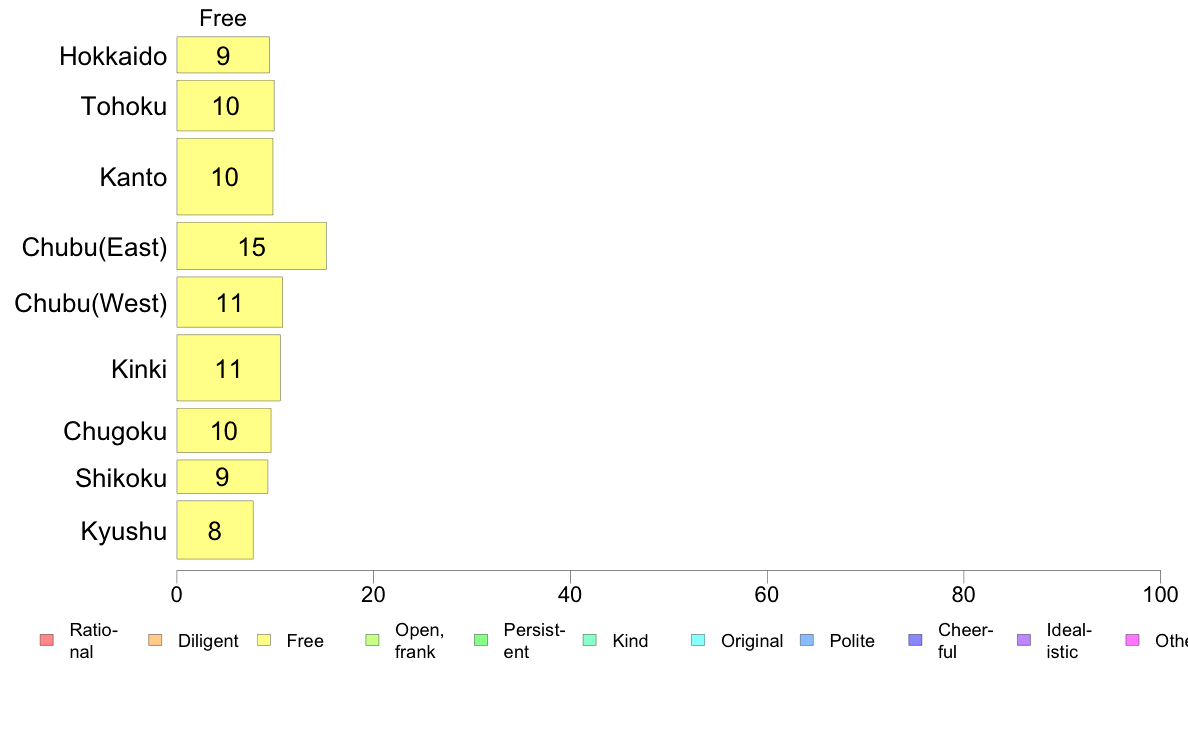The height and width of the screenshot is (736, 1188).
Task: Select the Kyushu bar showing 8
Action: [215, 530]
